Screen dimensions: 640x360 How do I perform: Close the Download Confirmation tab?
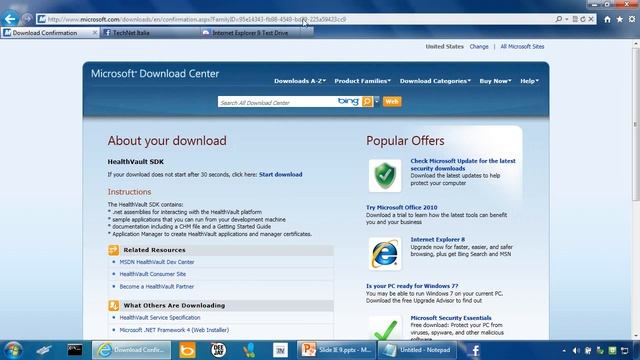click(x=95, y=33)
